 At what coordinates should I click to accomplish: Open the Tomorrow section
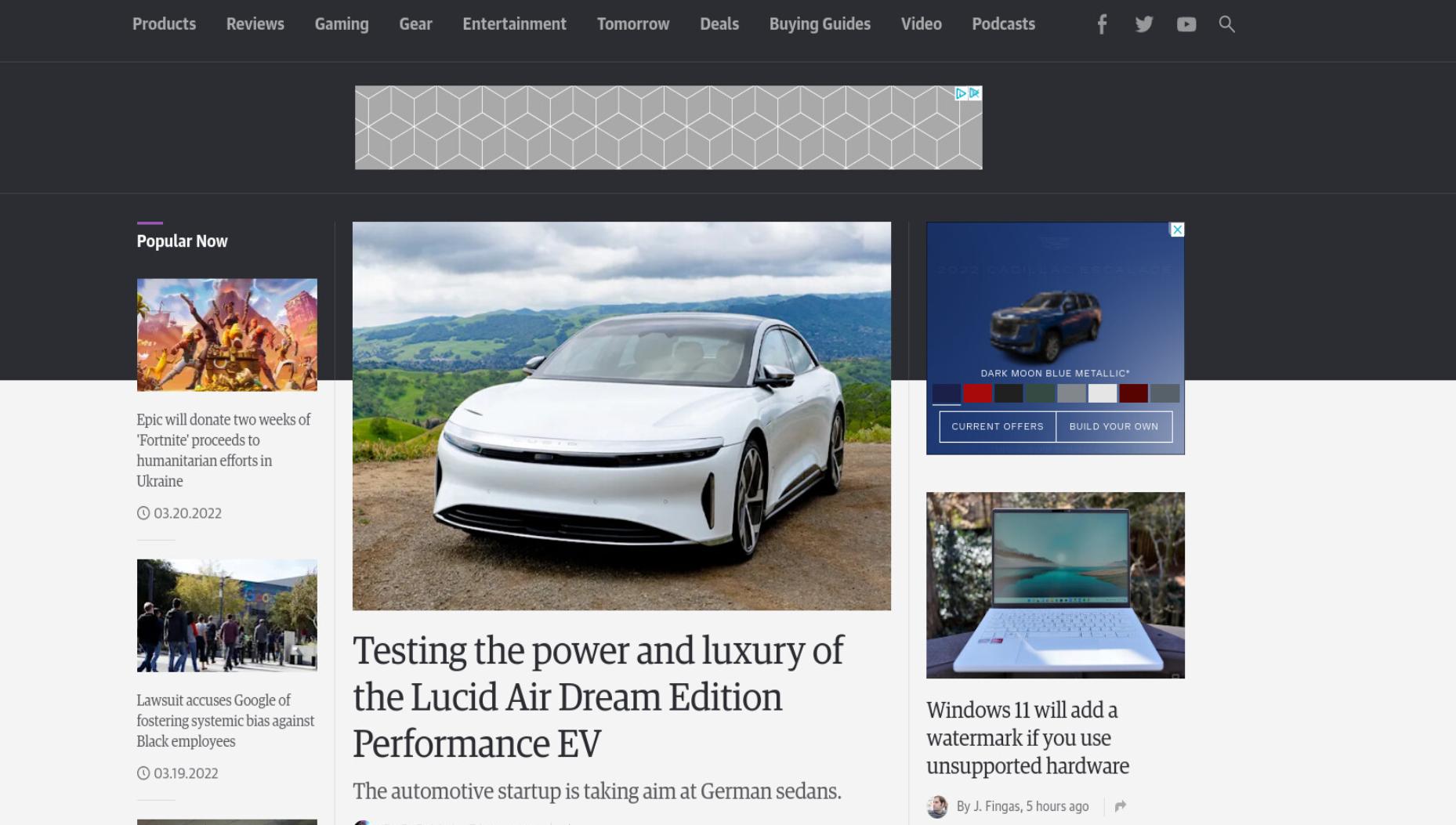coord(633,24)
